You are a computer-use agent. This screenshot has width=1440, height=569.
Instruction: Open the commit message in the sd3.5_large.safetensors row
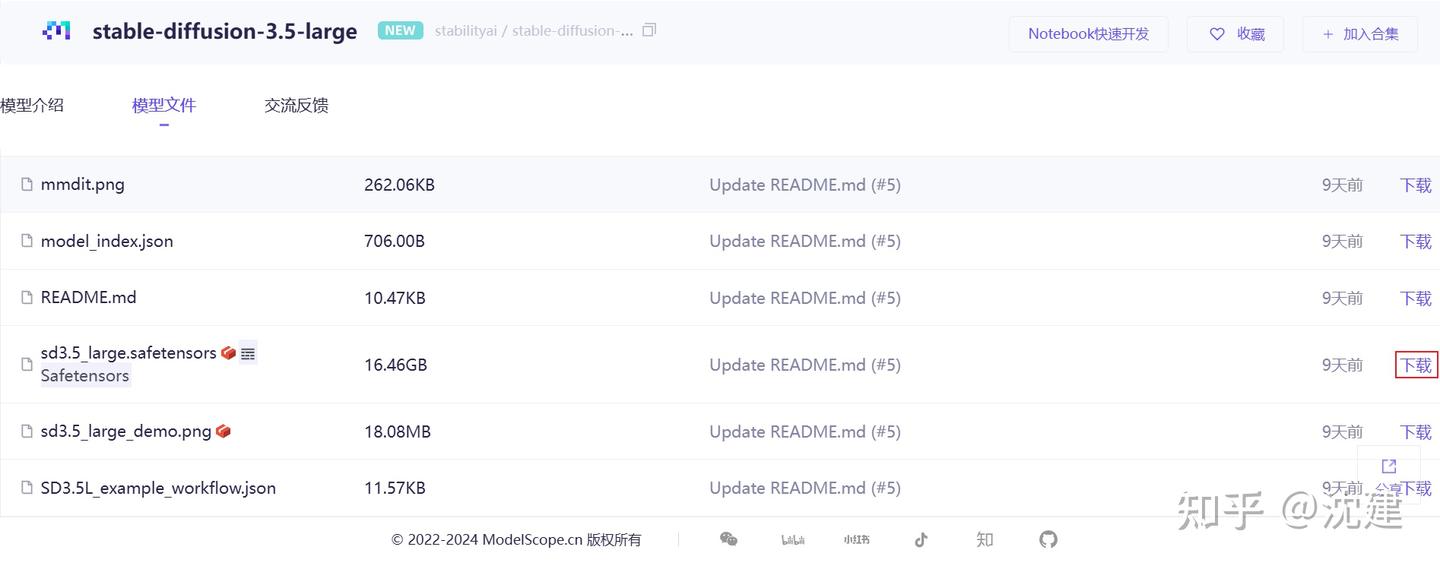[x=805, y=365]
